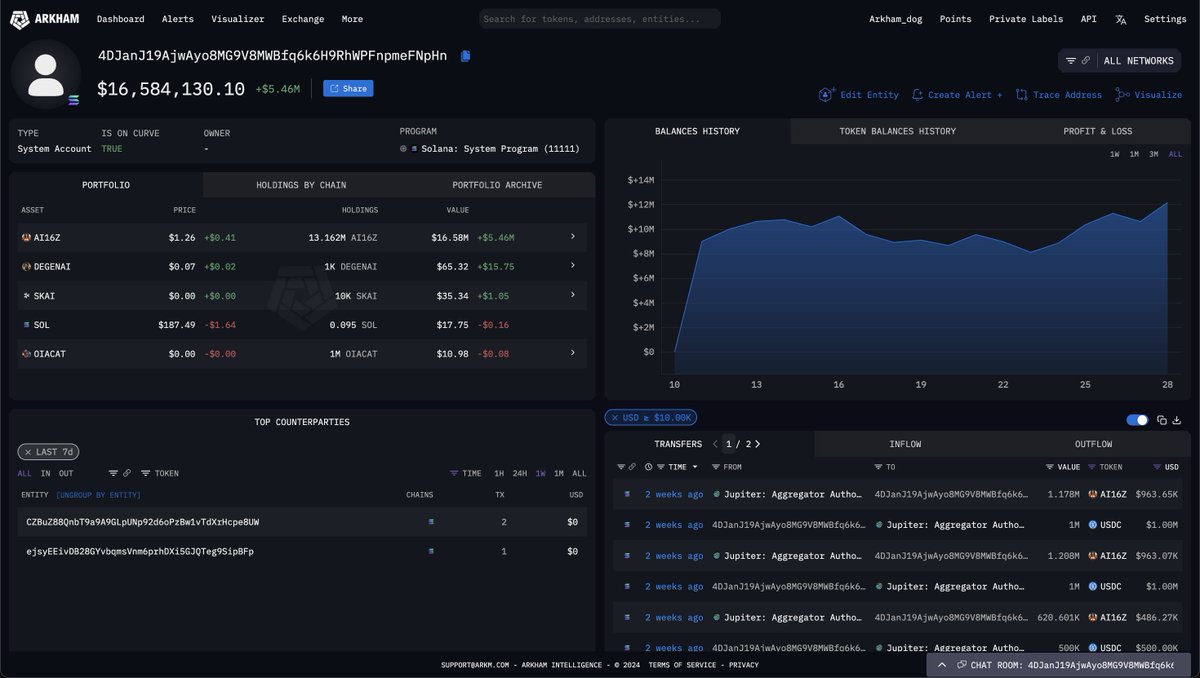Open the Alerts menu item
The height and width of the screenshot is (678, 1200).
coord(177,19)
